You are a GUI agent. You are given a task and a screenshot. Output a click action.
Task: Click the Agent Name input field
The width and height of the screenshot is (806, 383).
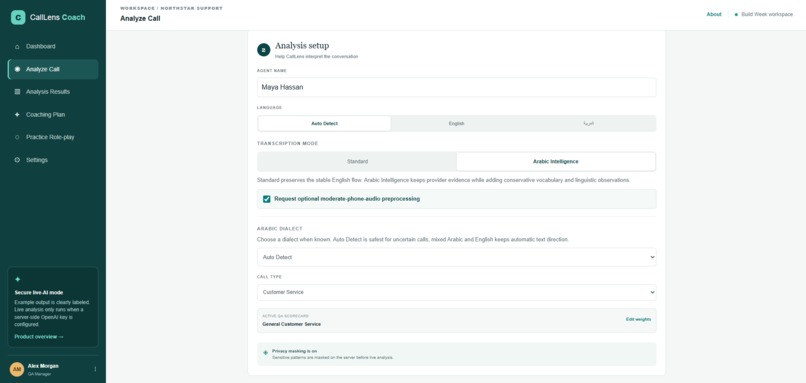(x=456, y=87)
